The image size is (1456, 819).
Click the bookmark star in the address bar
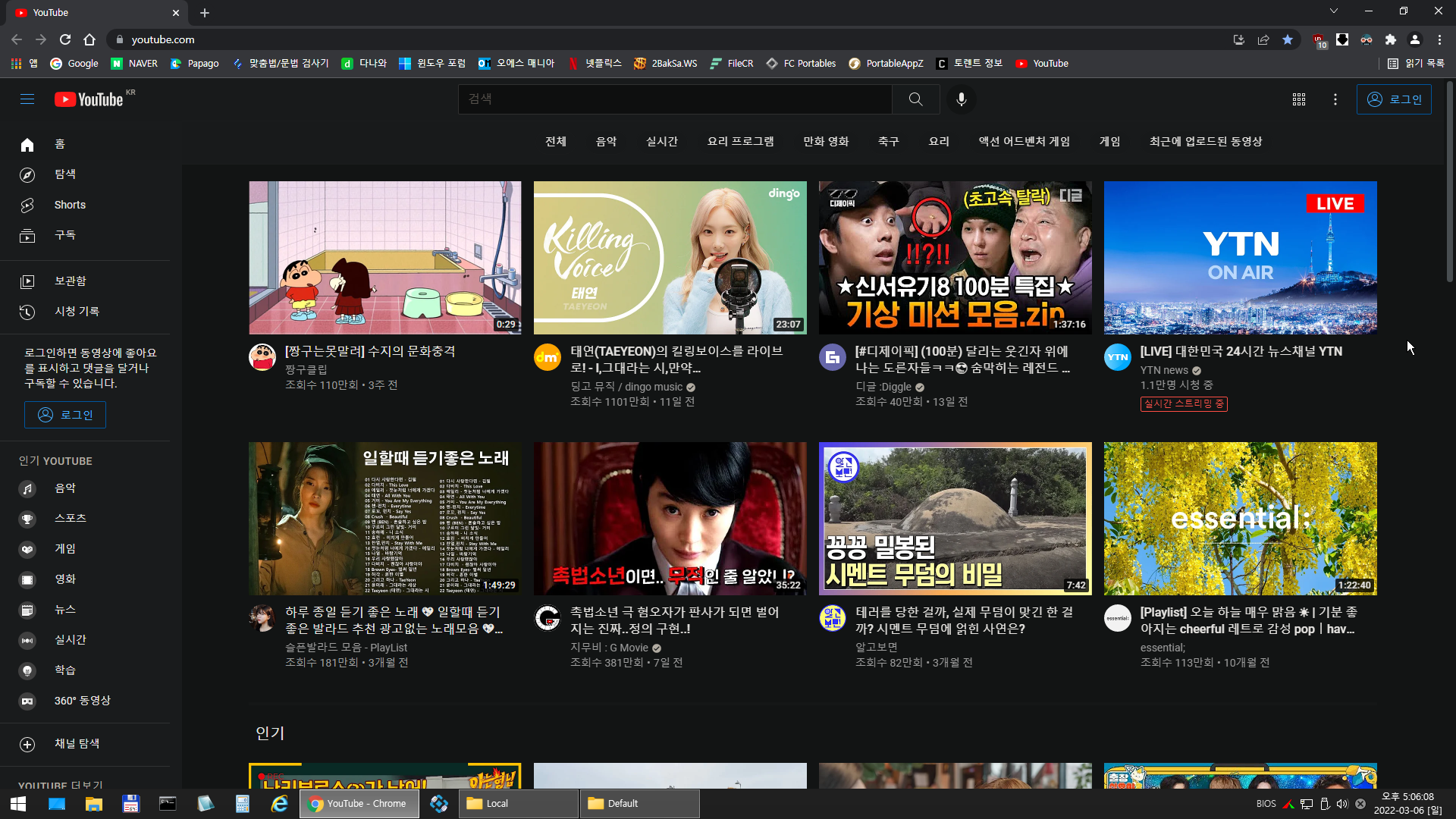(1288, 39)
